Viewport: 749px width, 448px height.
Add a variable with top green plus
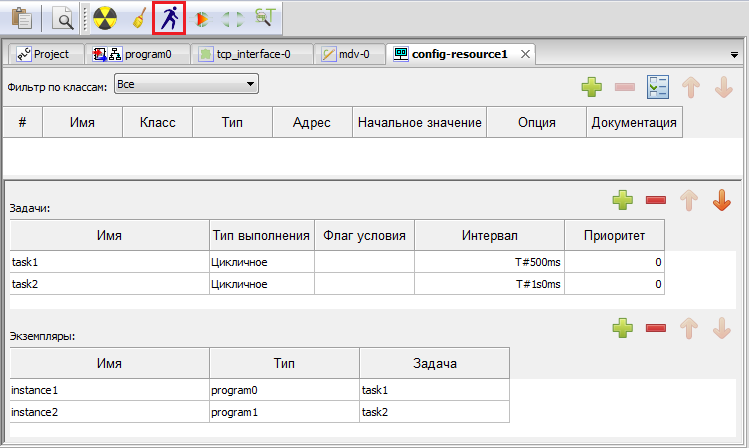pyautogui.click(x=592, y=88)
